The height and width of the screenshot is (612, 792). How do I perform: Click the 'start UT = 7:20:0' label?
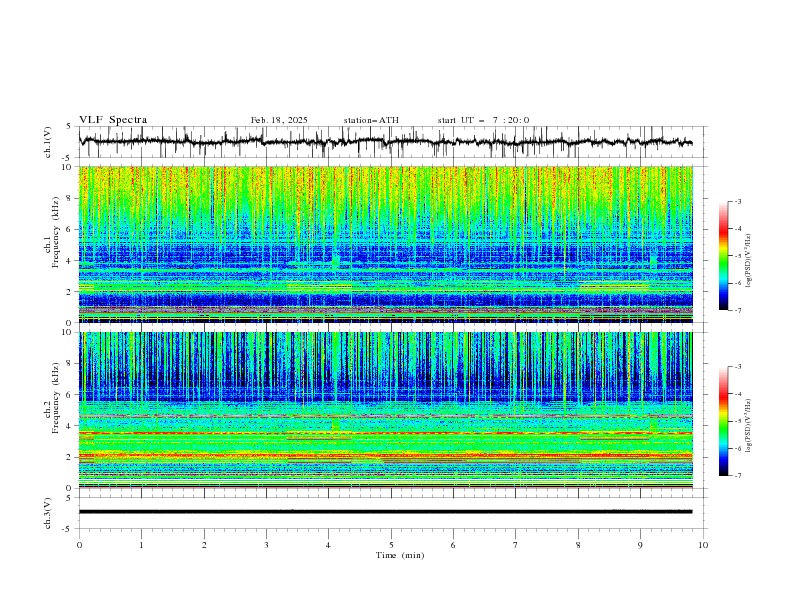tap(483, 120)
